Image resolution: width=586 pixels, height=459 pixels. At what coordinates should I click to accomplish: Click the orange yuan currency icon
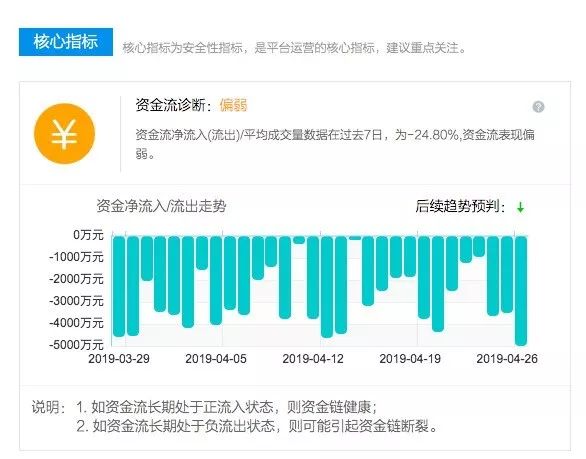[x=64, y=133]
